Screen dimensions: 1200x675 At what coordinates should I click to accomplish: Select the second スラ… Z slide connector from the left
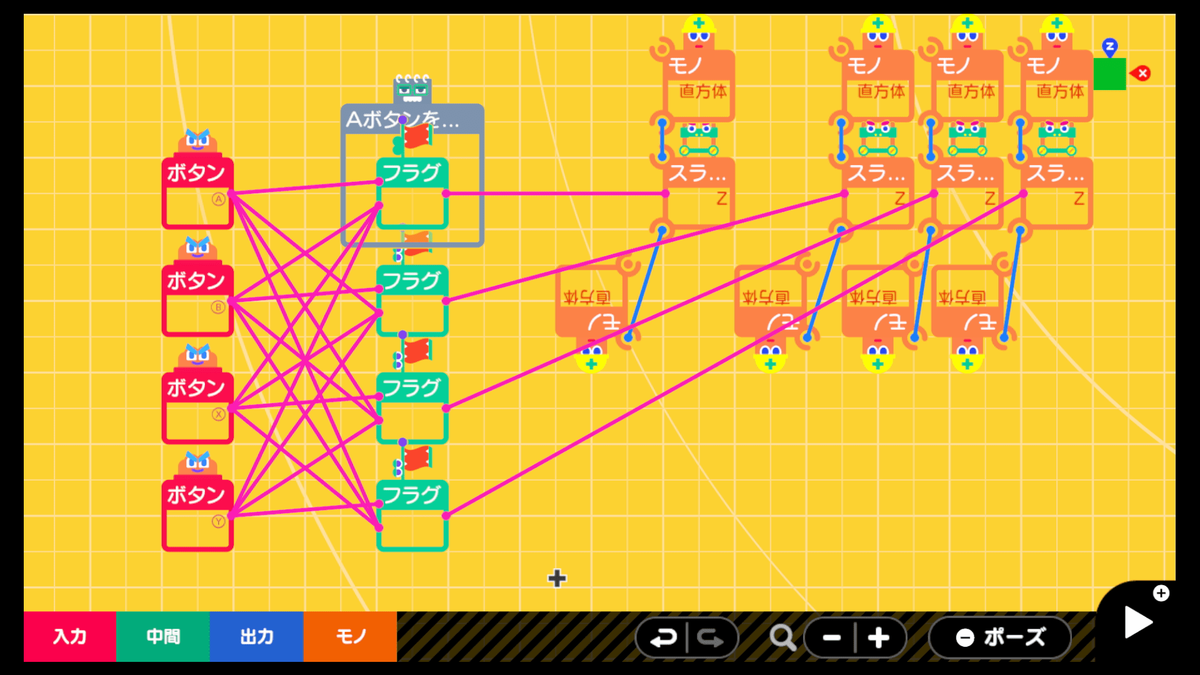(x=877, y=193)
